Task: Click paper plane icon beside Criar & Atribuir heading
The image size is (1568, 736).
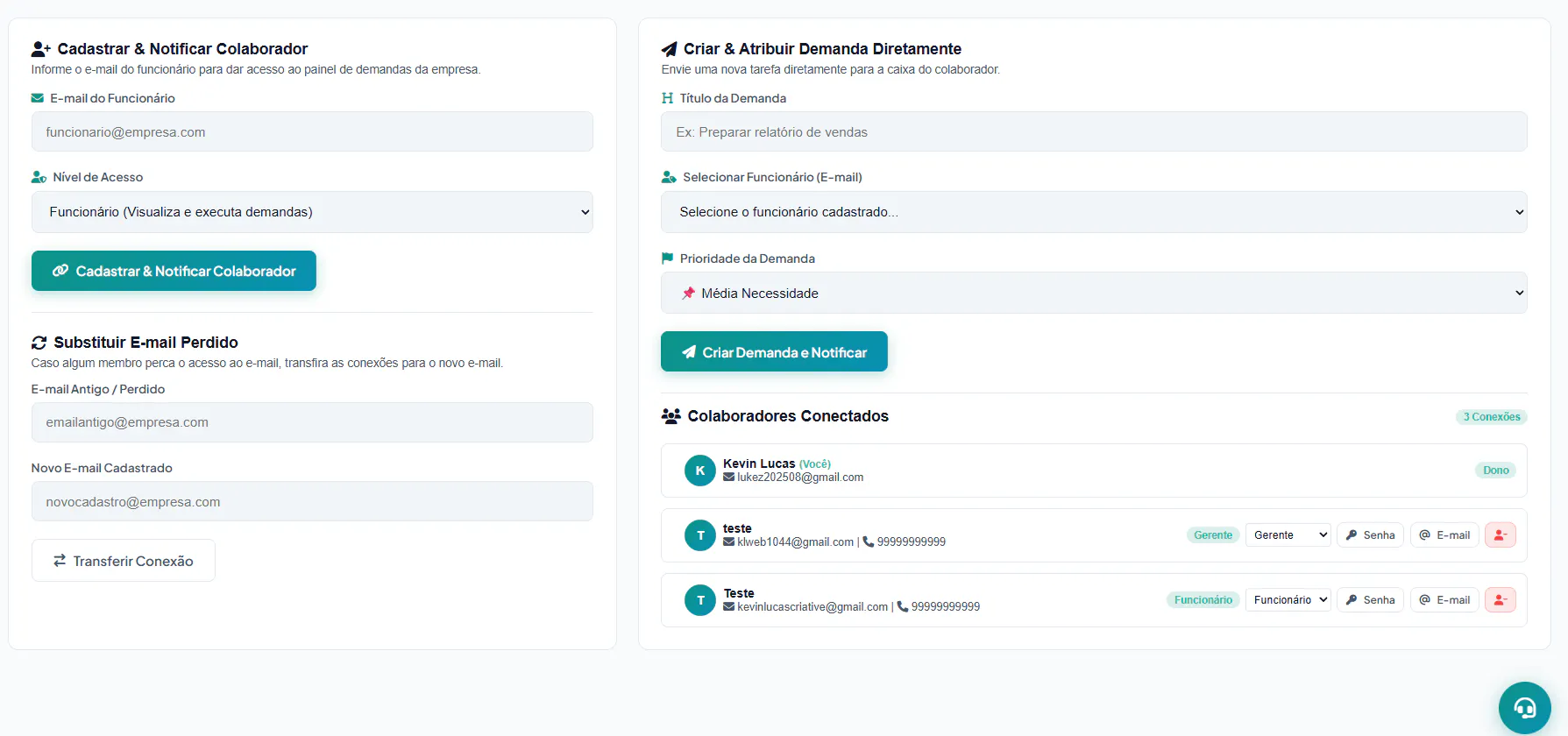Action: tap(669, 49)
